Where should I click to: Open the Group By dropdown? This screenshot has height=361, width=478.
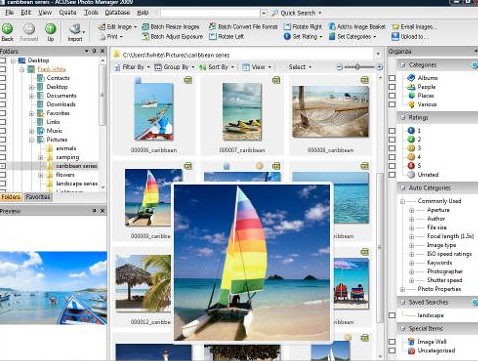175,67
